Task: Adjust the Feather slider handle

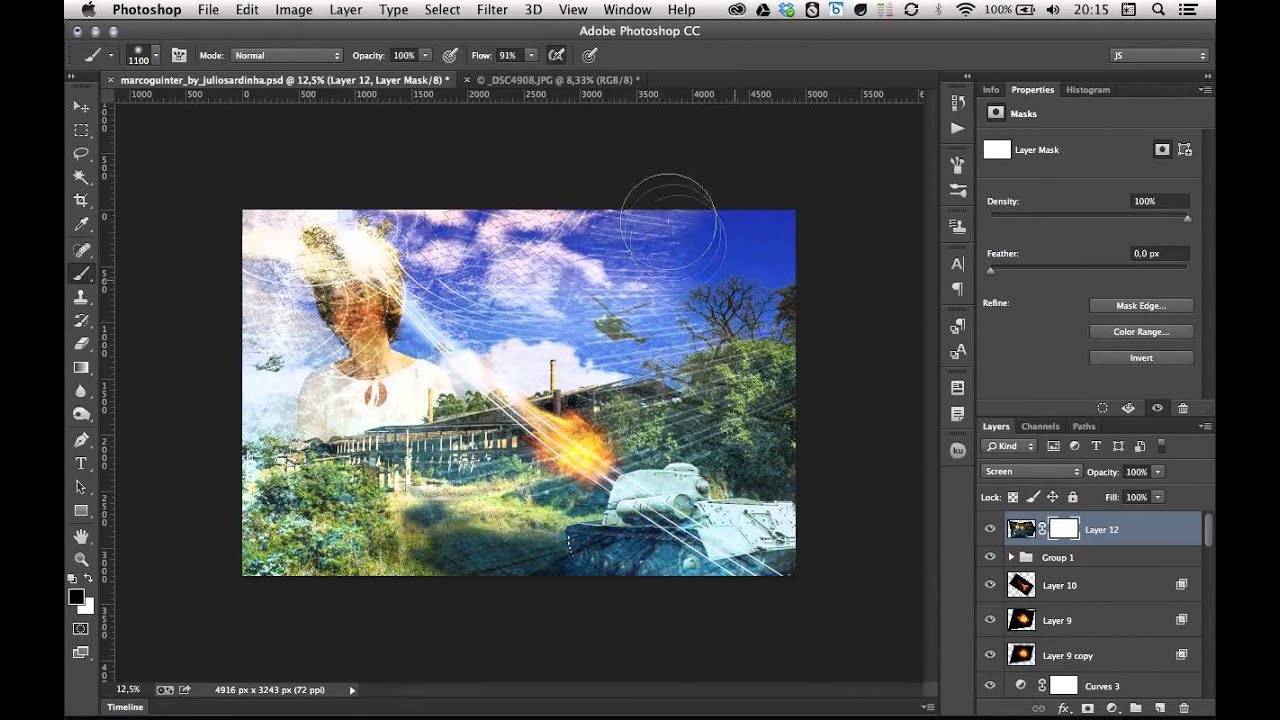Action: tap(991, 270)
